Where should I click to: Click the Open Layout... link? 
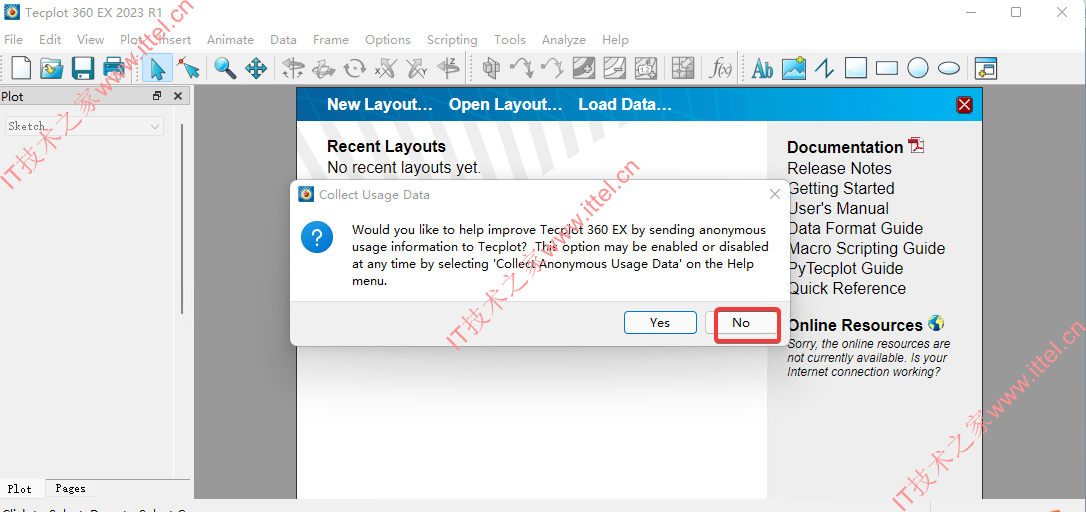coord(506,105)
